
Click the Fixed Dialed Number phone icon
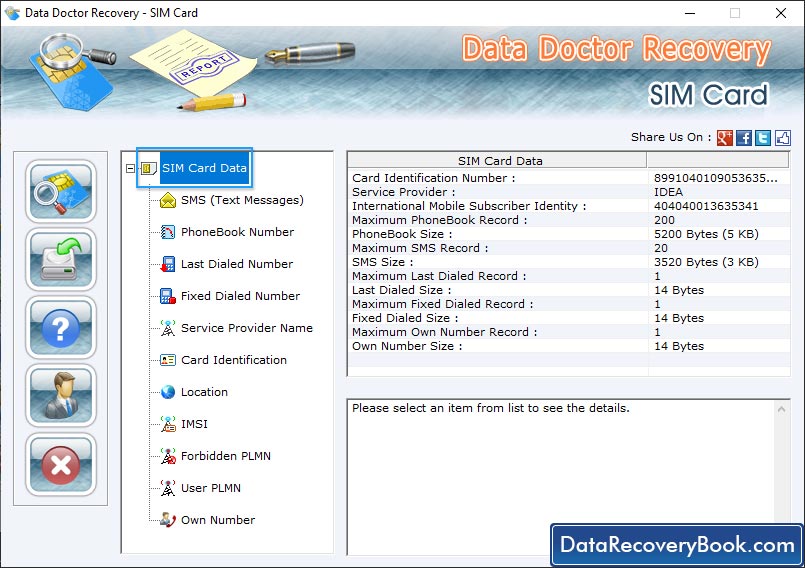168,296
